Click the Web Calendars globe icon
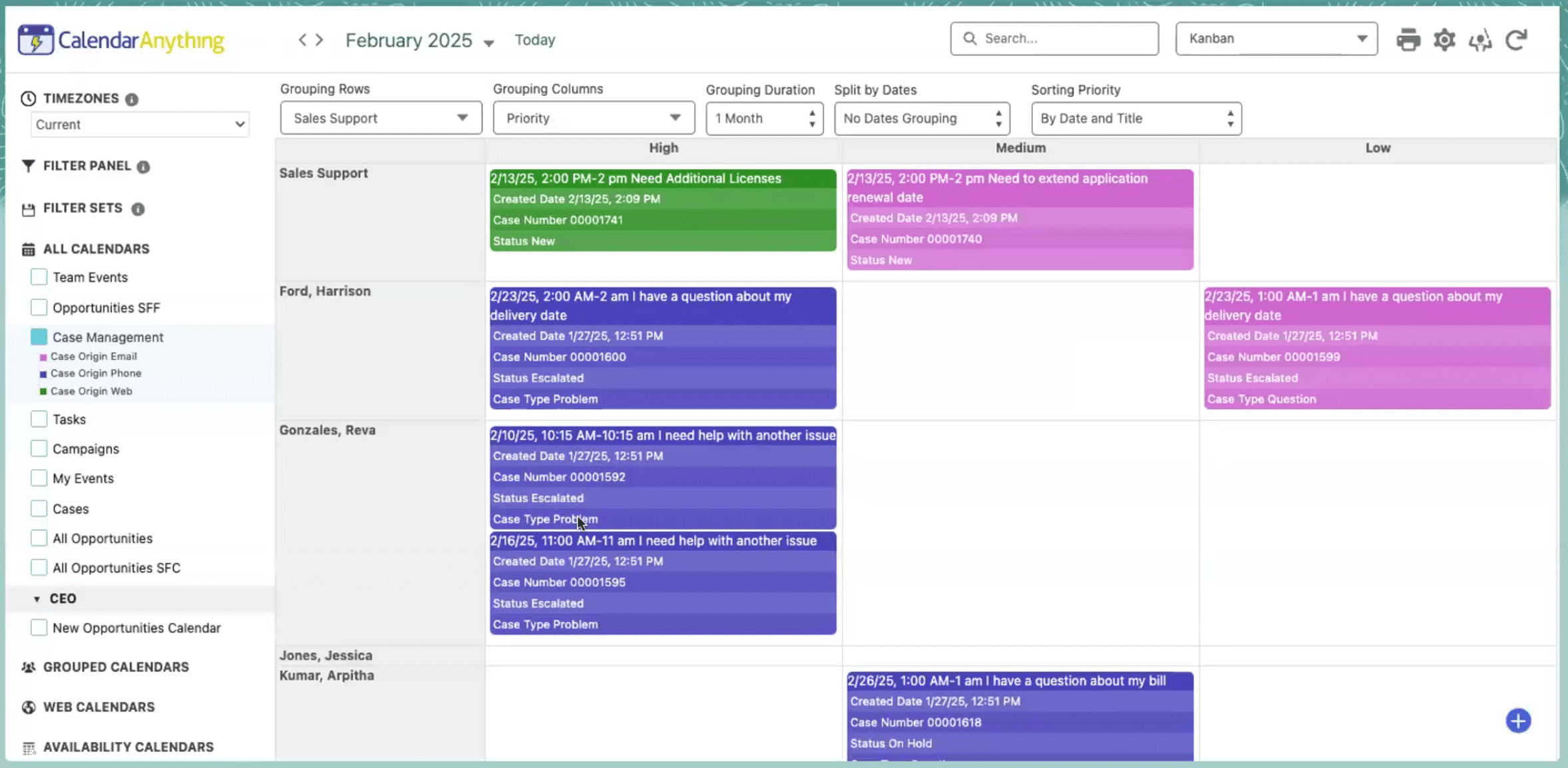1568x768 pixels. click(x=28, y=707)
